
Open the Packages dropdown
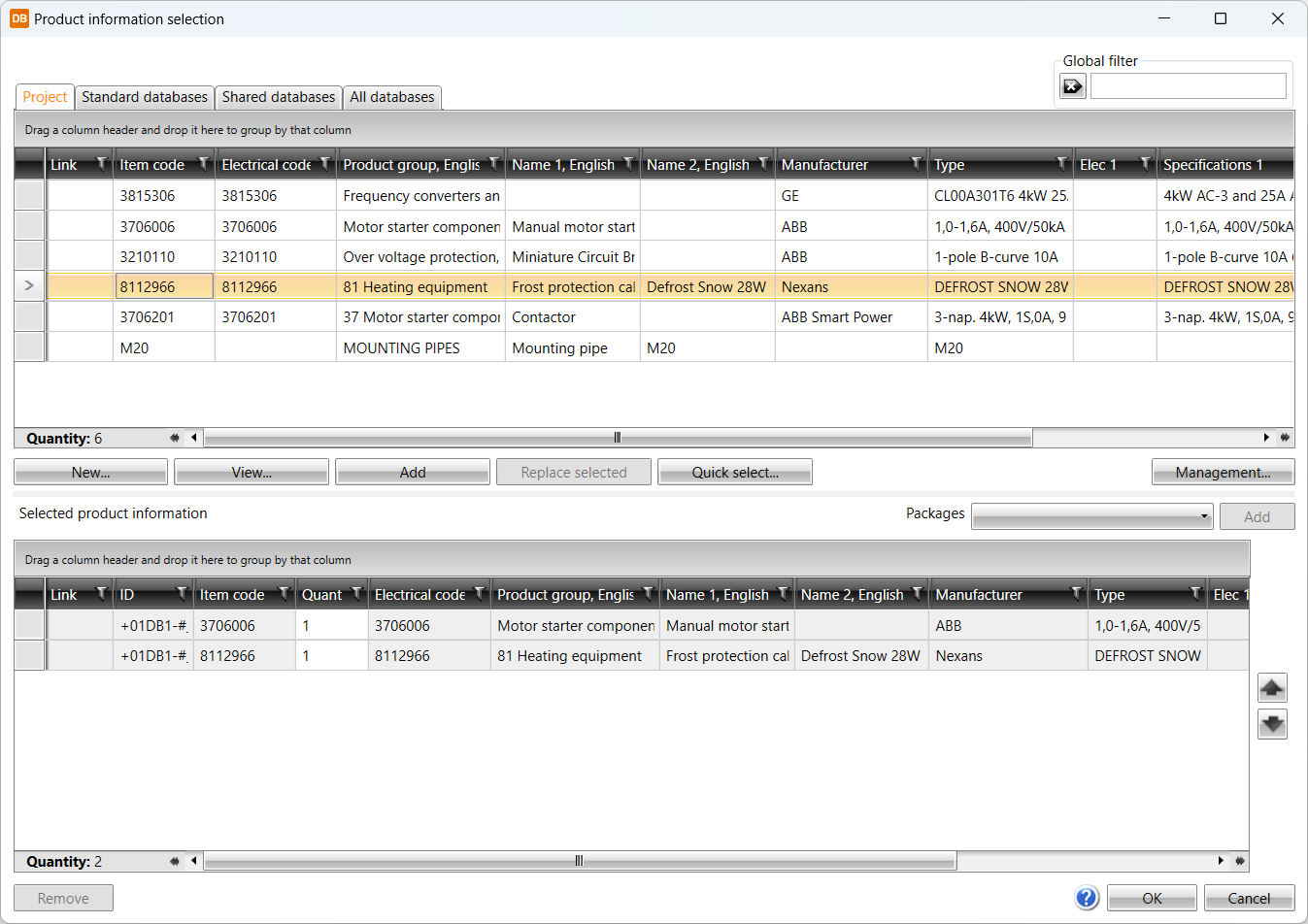coord(1092,516)
